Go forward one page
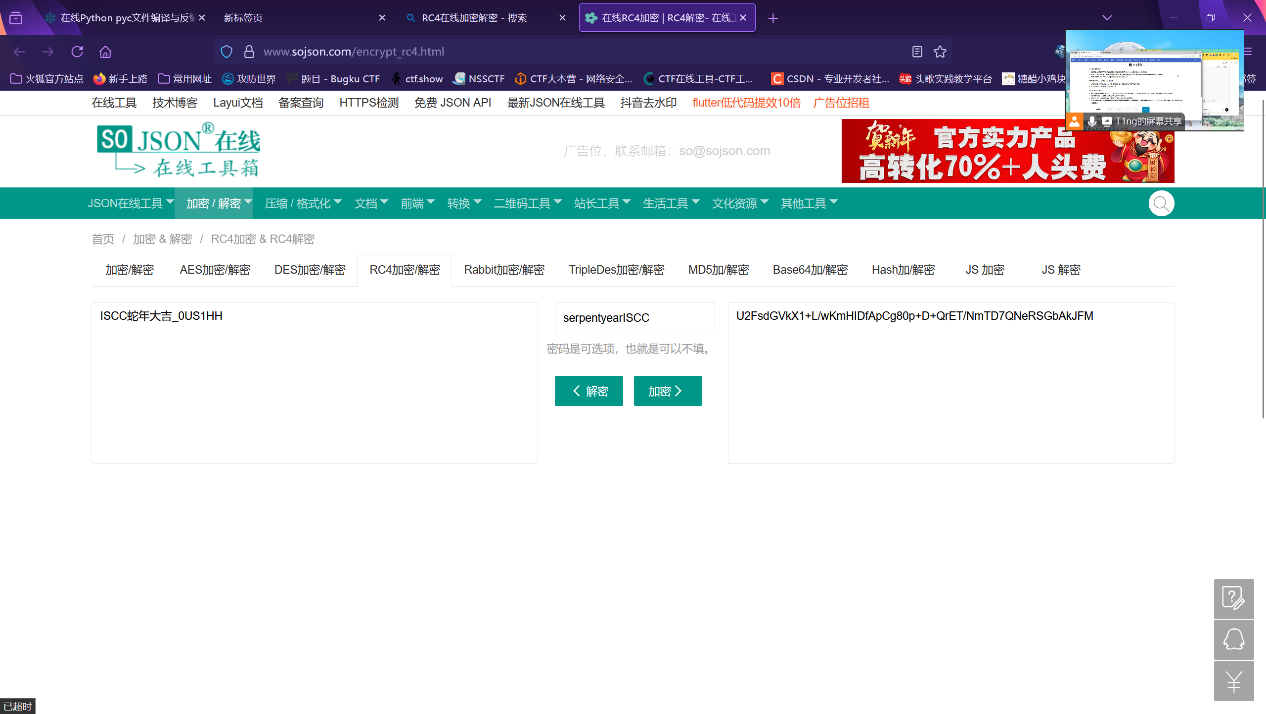Screen dimensions: 1266x714 (x=48, y=52)
